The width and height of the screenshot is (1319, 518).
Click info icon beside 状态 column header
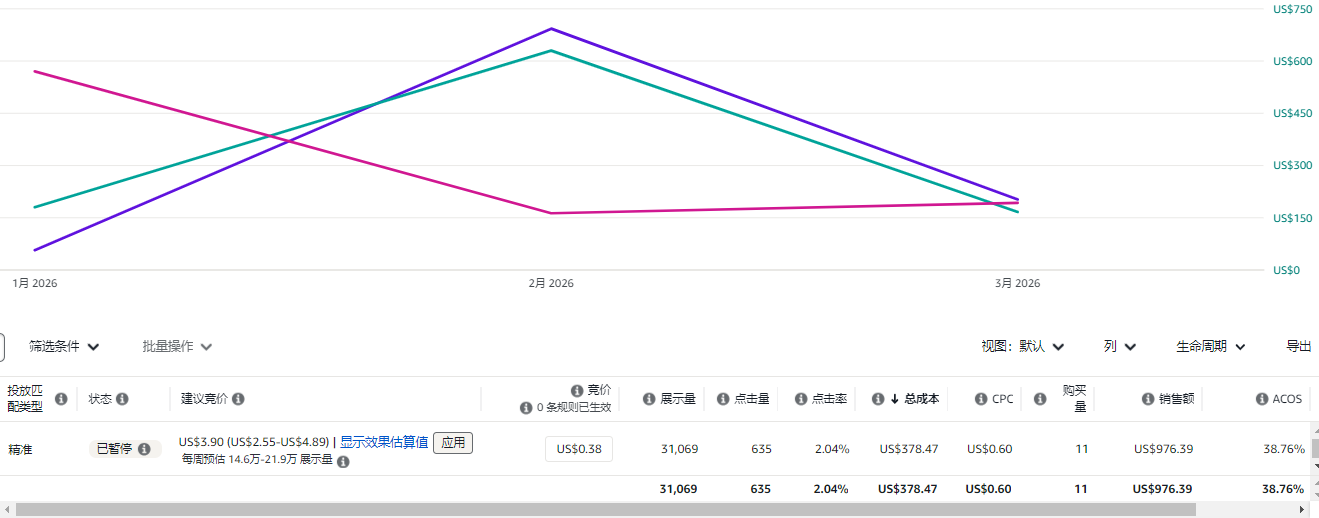tap(122, 399)
